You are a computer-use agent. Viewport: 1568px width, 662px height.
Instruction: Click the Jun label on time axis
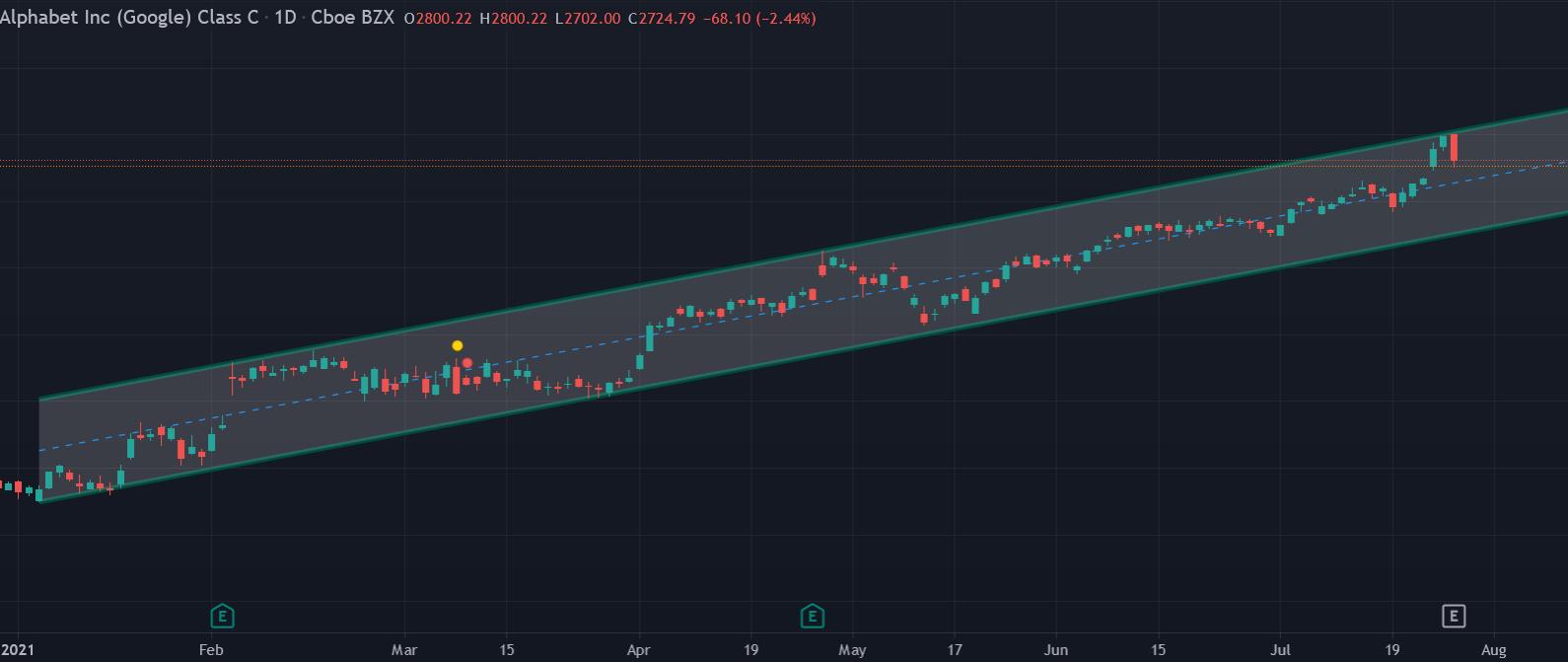coord(1056,650)
